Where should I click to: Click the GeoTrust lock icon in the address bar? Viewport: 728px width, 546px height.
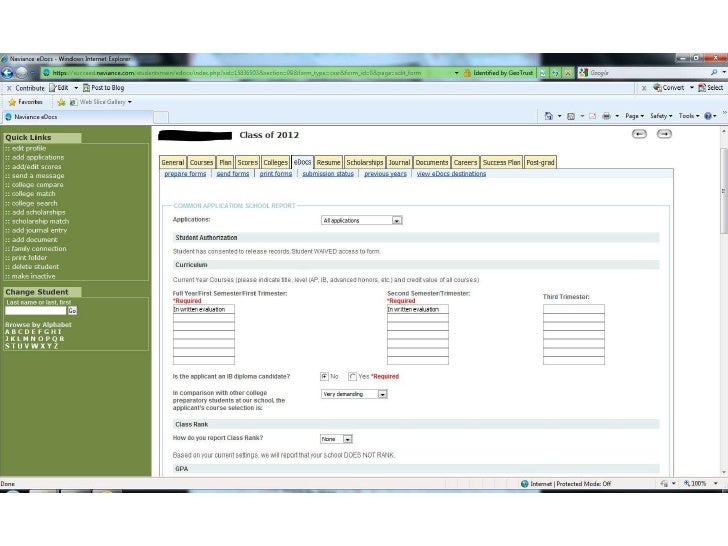click(467, 73)
